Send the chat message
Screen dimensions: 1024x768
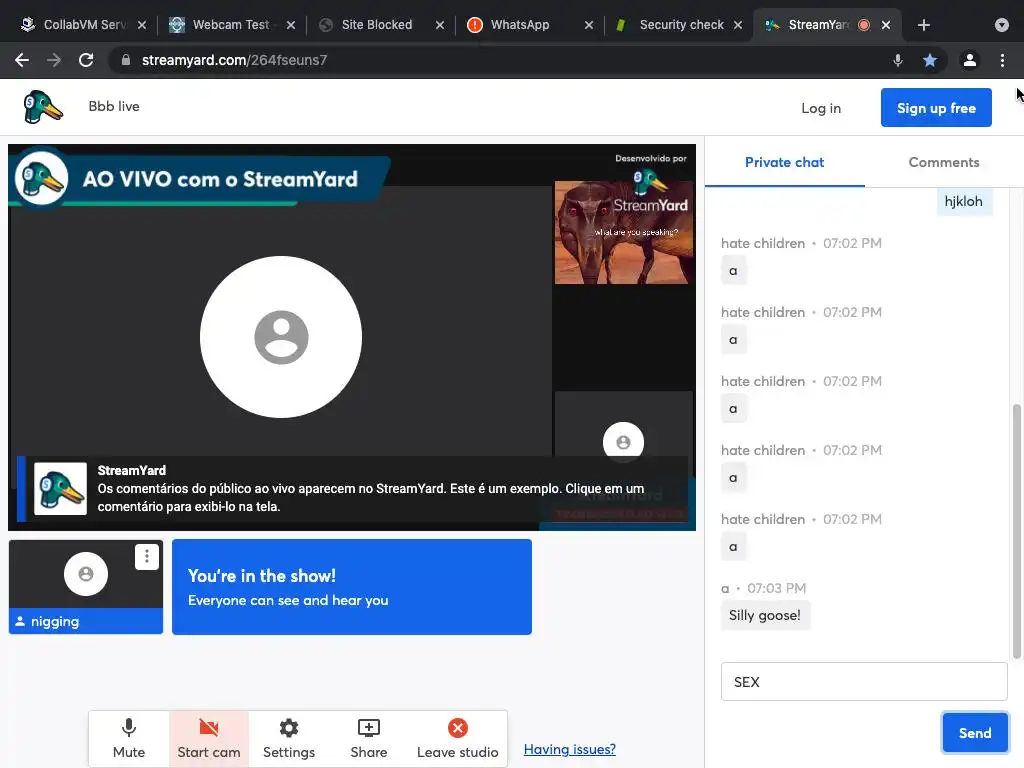(975, 733)
